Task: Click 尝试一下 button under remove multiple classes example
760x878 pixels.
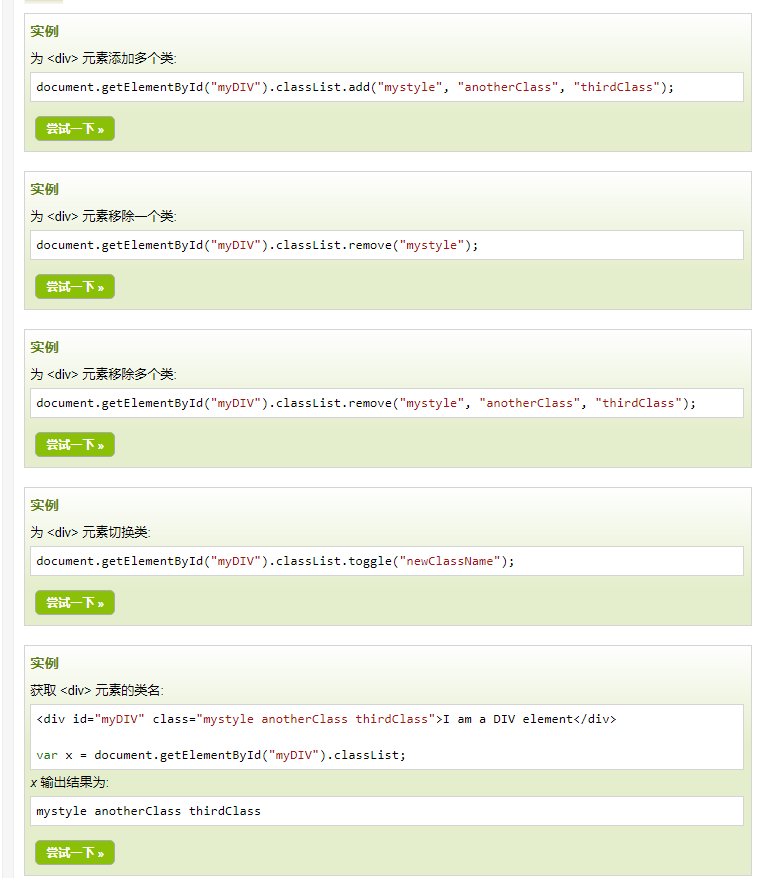Action: coord(75,445)
